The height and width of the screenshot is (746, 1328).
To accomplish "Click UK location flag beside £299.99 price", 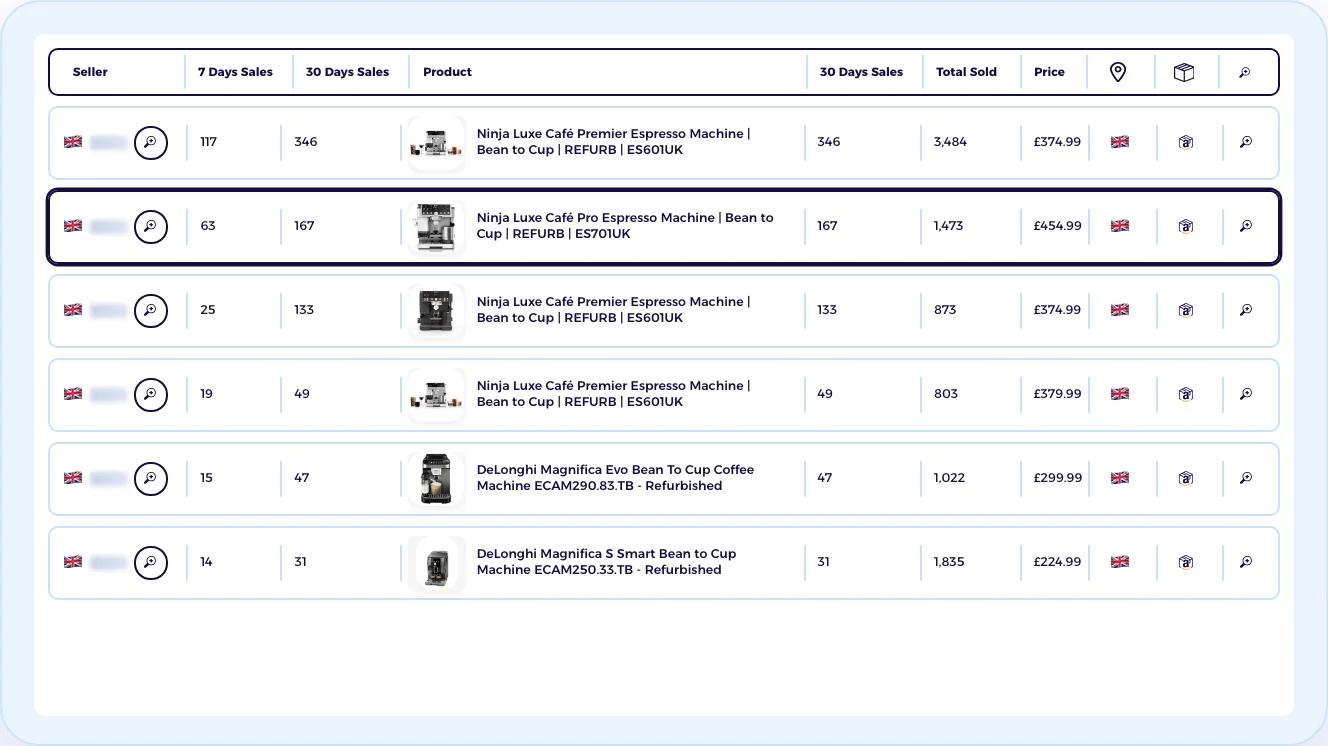I will 1120,478.
